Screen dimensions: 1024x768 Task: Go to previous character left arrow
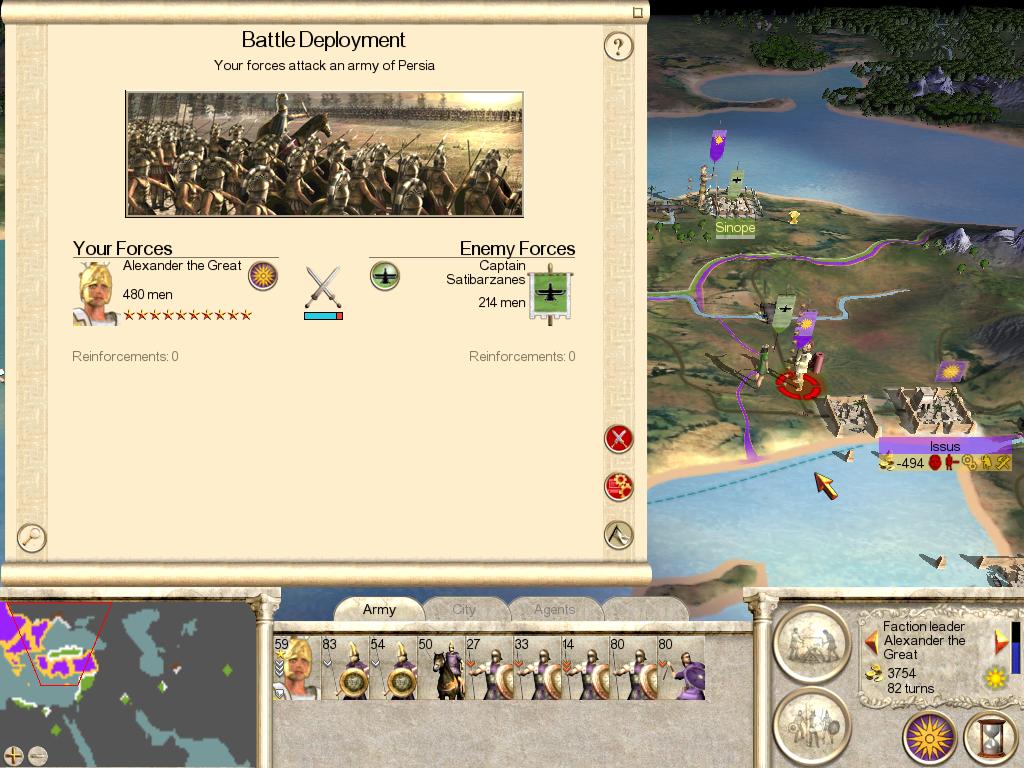(x=871, y=642)
